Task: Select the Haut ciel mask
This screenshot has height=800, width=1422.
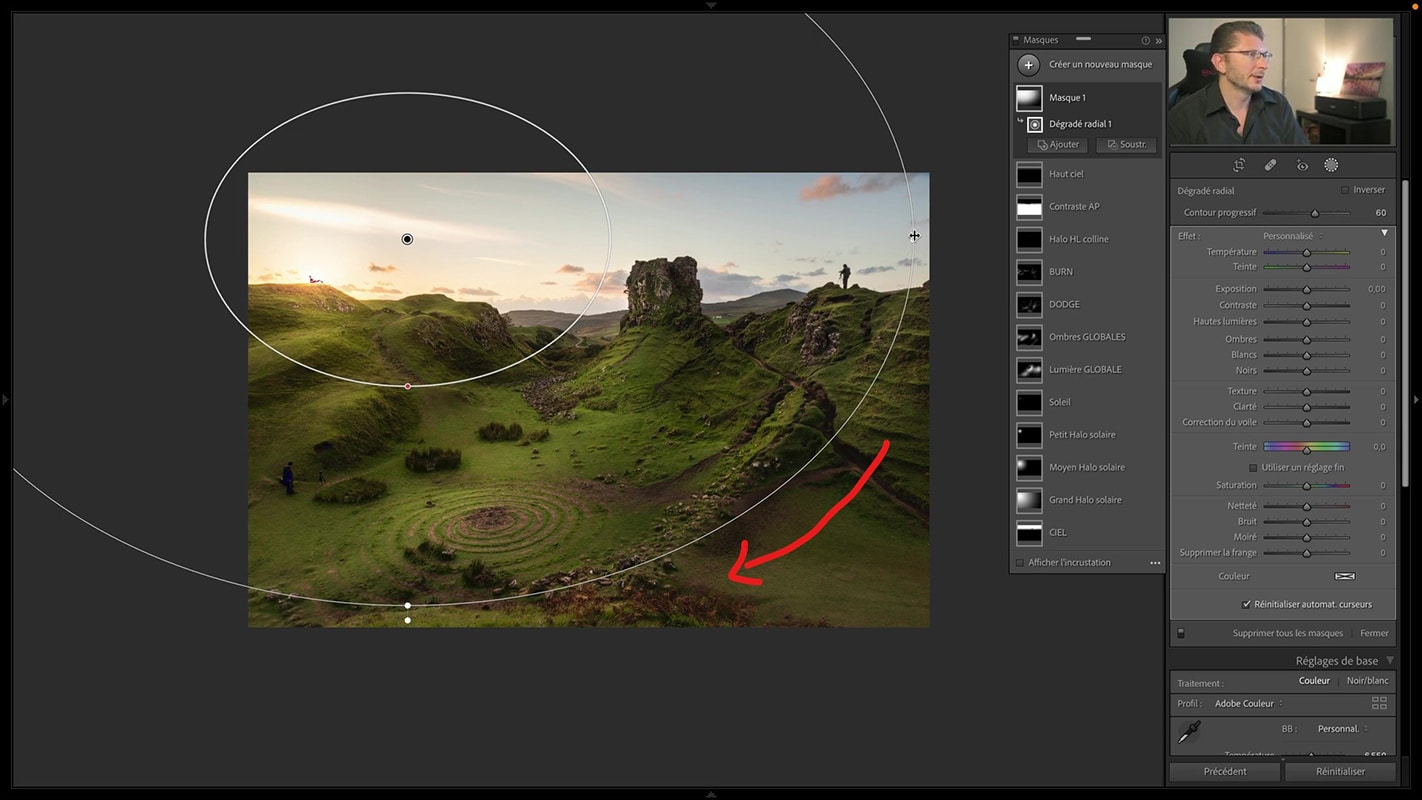Action: tap(1088, 174)
